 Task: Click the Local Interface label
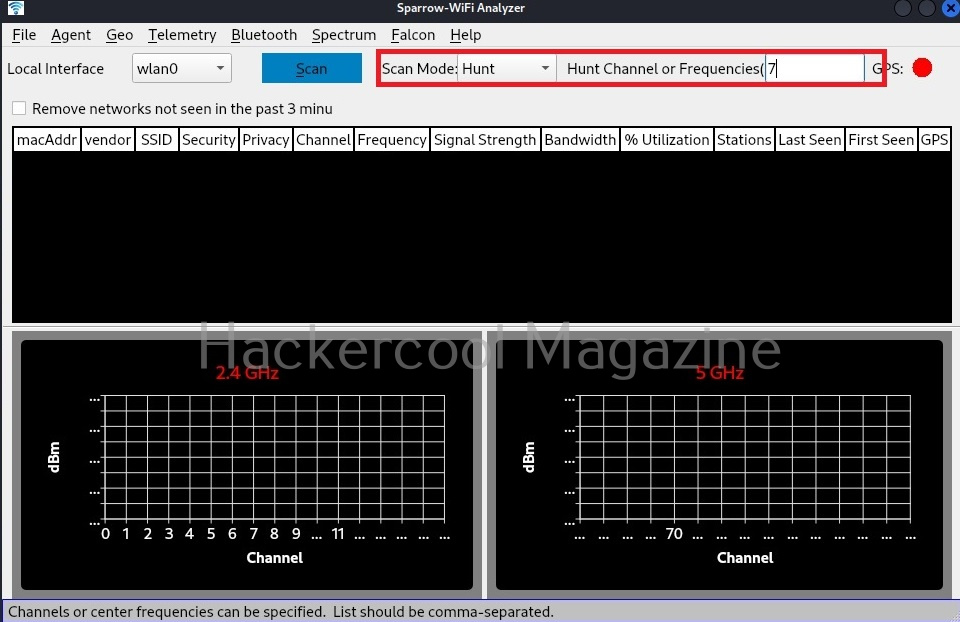click(x=55, y=69)
